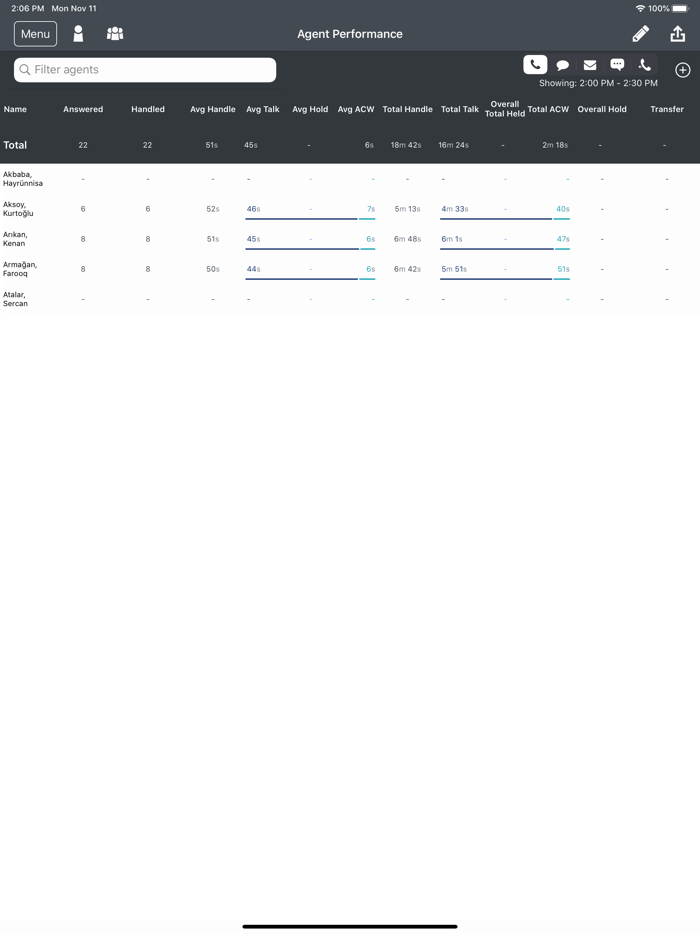Screen dimensions: 700x934
Task: Switch to the agent group view icon
Action: point(115,34)
